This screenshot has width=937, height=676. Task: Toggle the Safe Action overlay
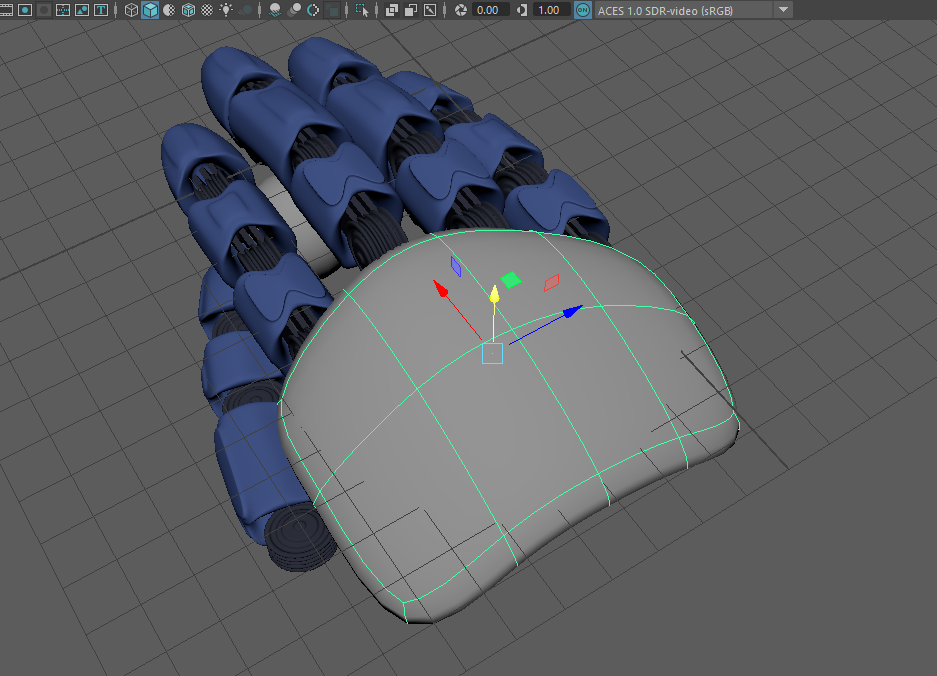pyautogui.click(x=82, y=10)
